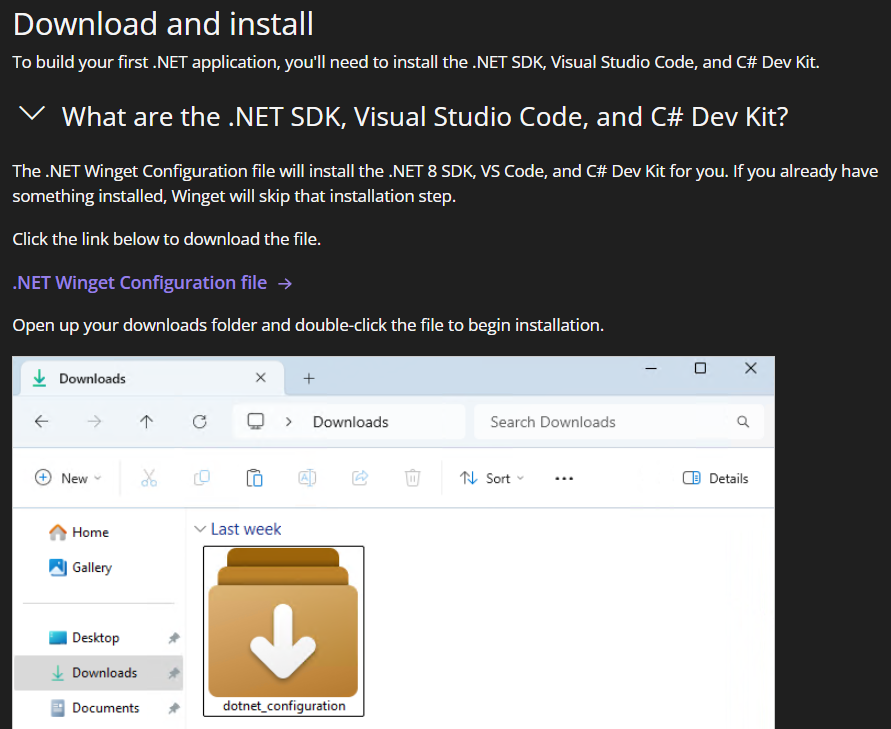
Task: Click the Rename icon
Action: point(307,478)
